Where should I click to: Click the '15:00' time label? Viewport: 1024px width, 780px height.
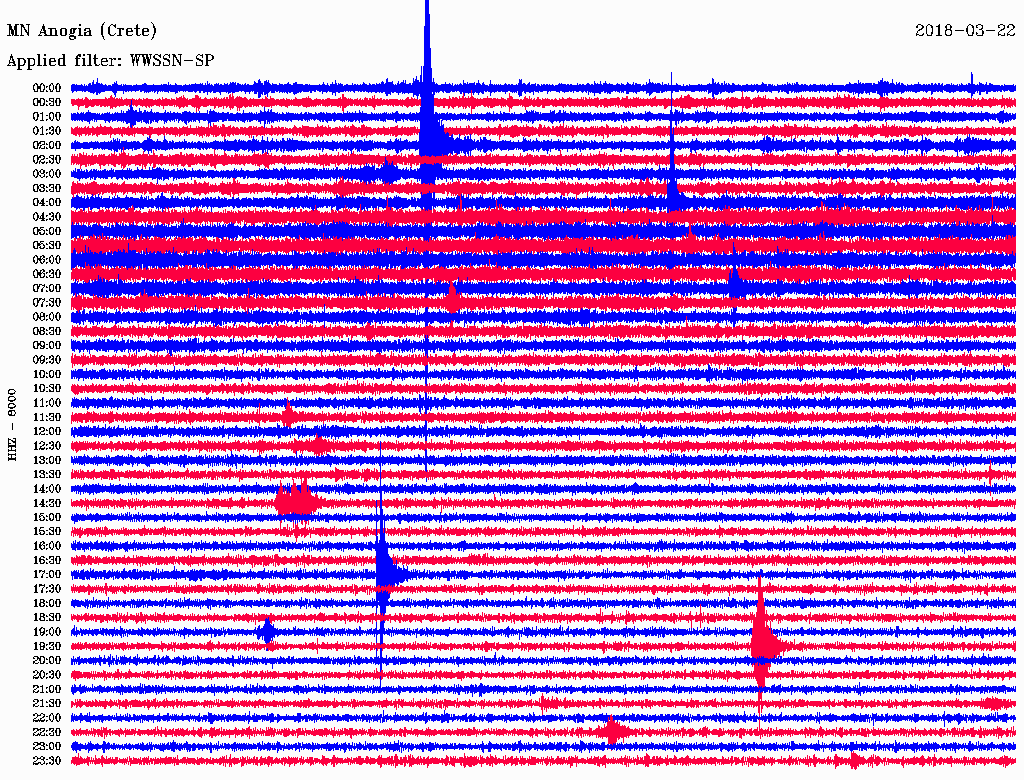point(46,517)
